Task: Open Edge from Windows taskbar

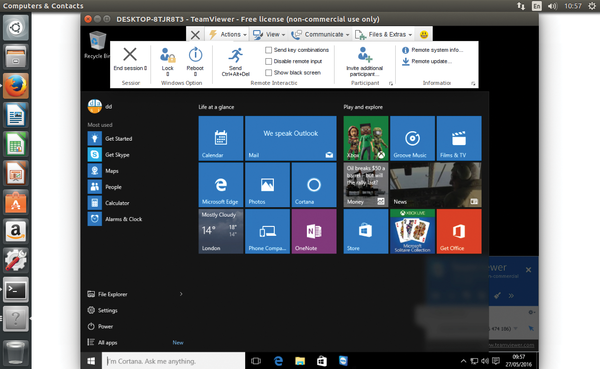Action: tap(278, 361)
